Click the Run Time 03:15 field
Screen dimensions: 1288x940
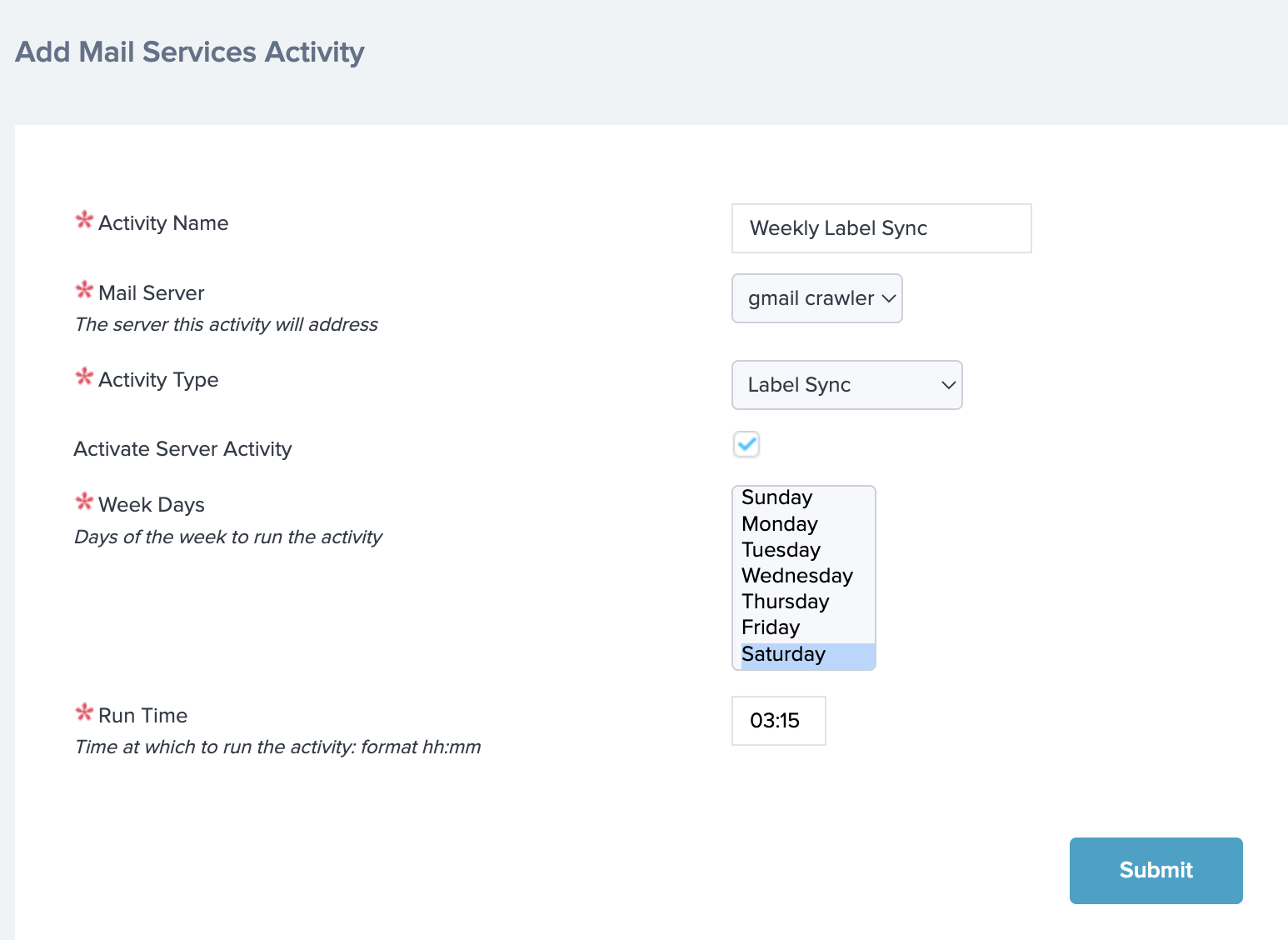tap(779, 721)
